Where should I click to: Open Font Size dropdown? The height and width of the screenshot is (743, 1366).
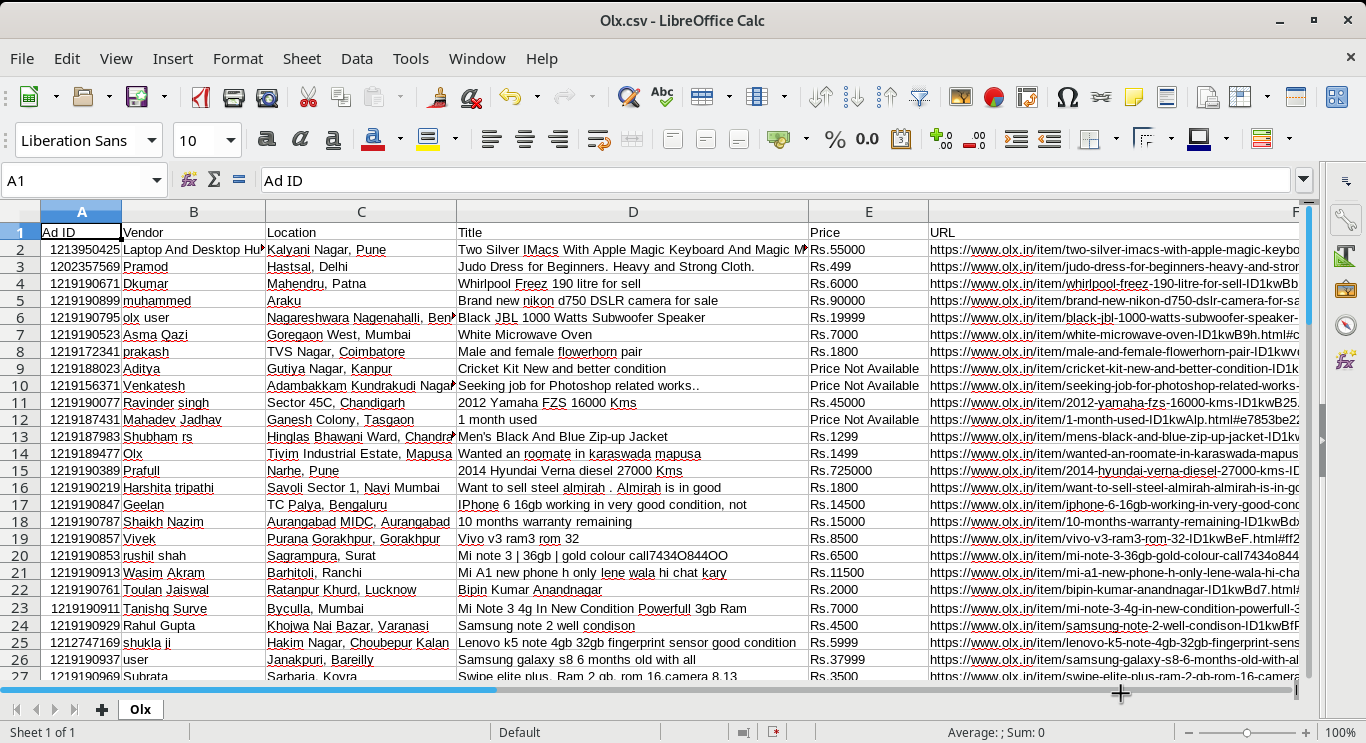click(x=231, y=140)
